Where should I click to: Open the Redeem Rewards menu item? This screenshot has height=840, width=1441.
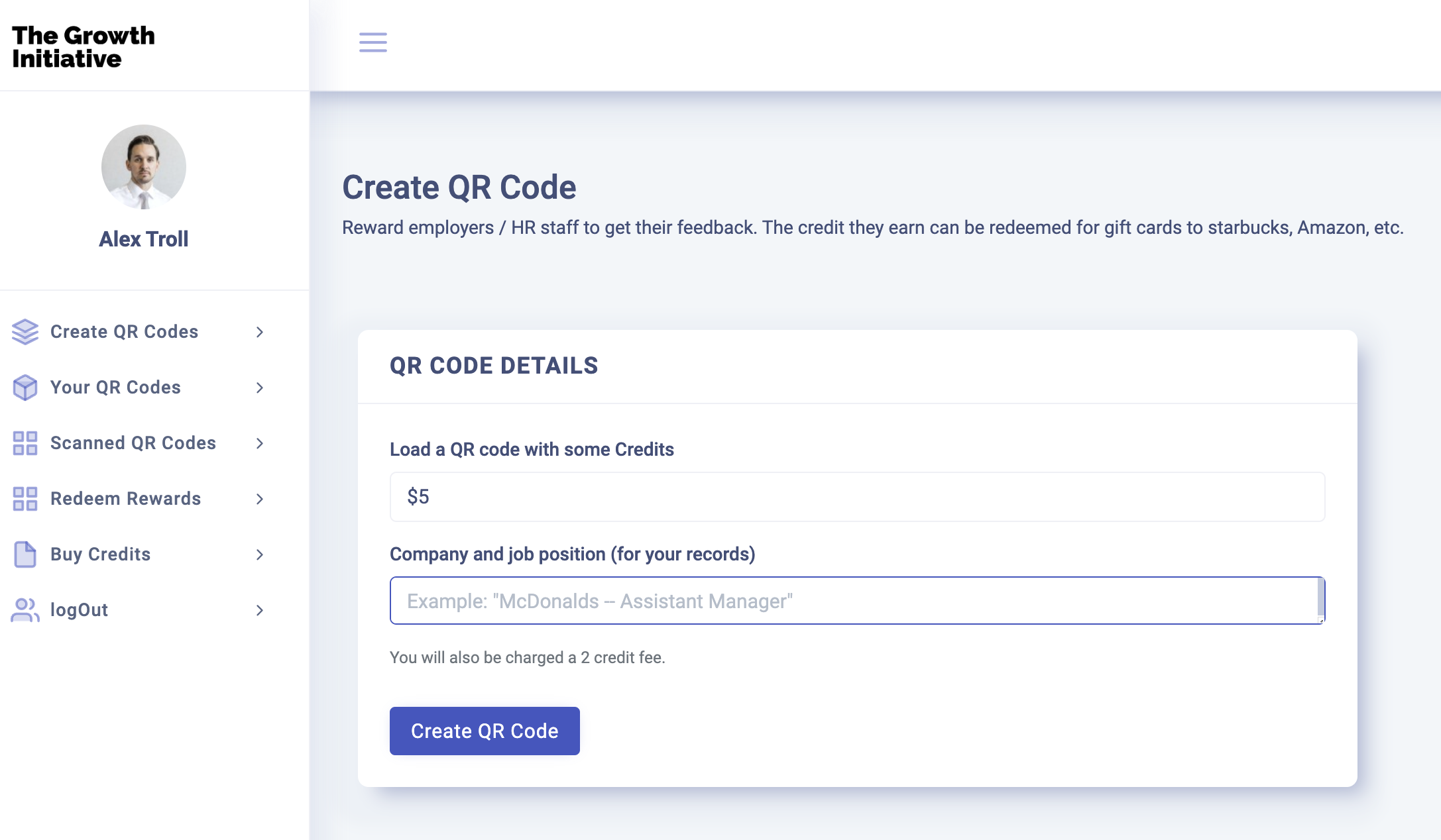click(x=139, y=499)
